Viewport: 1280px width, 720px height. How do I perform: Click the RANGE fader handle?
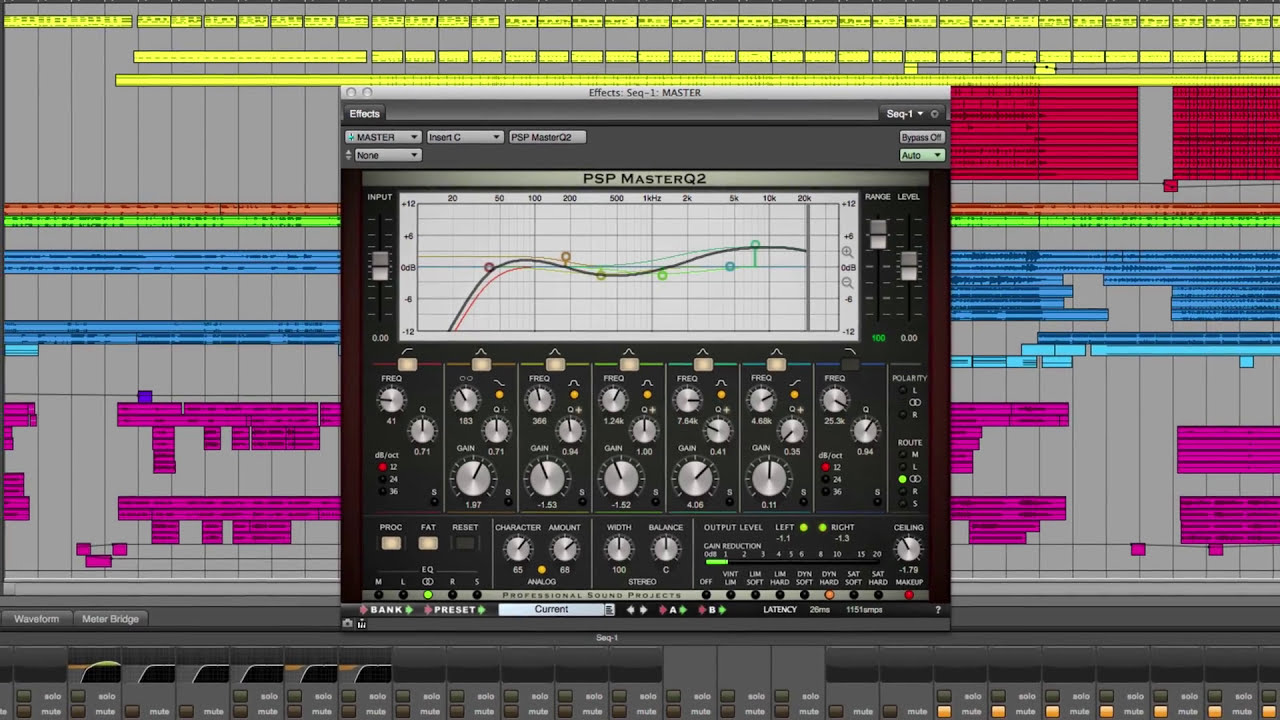[878, 234]
